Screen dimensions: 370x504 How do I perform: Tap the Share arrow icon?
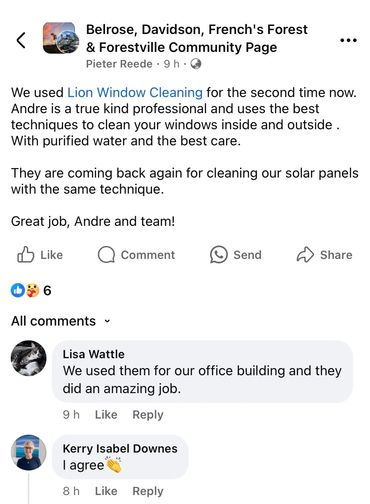pyautogui.click(x=305, y=255)
